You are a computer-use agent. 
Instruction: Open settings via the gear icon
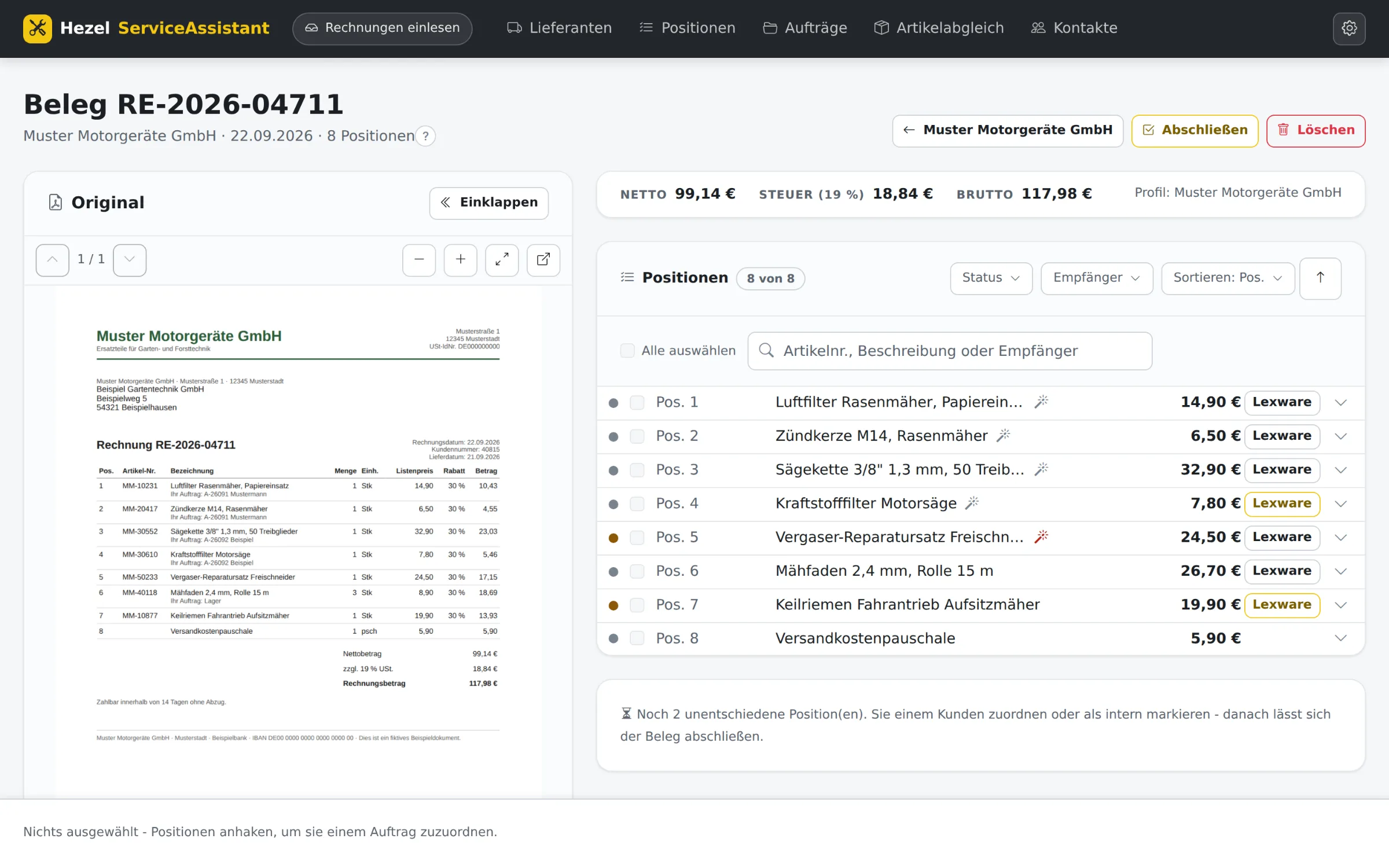coord(1349,28)
